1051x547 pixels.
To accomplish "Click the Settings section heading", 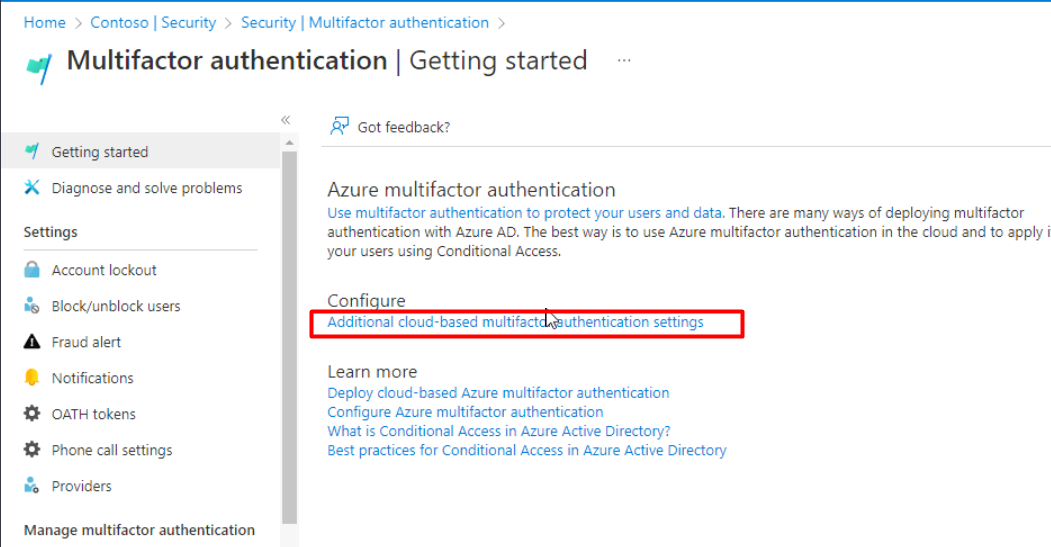I will [50, 232].
